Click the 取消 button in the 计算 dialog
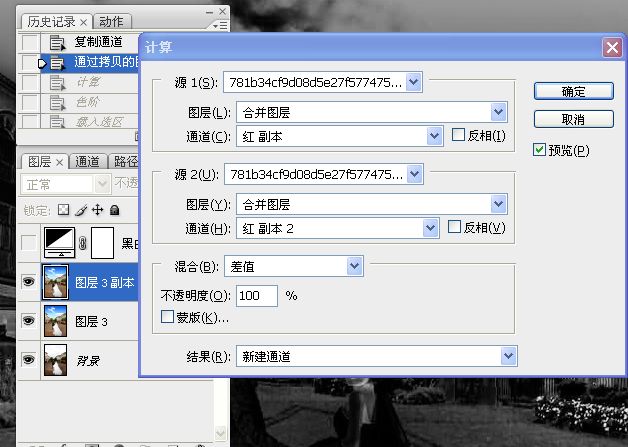This screenshot has height=447, width=628. pos(574,119)
